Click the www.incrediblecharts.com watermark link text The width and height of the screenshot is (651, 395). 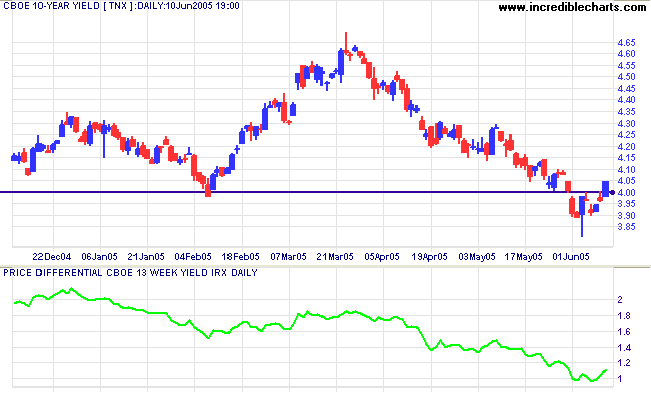(572, 7)
